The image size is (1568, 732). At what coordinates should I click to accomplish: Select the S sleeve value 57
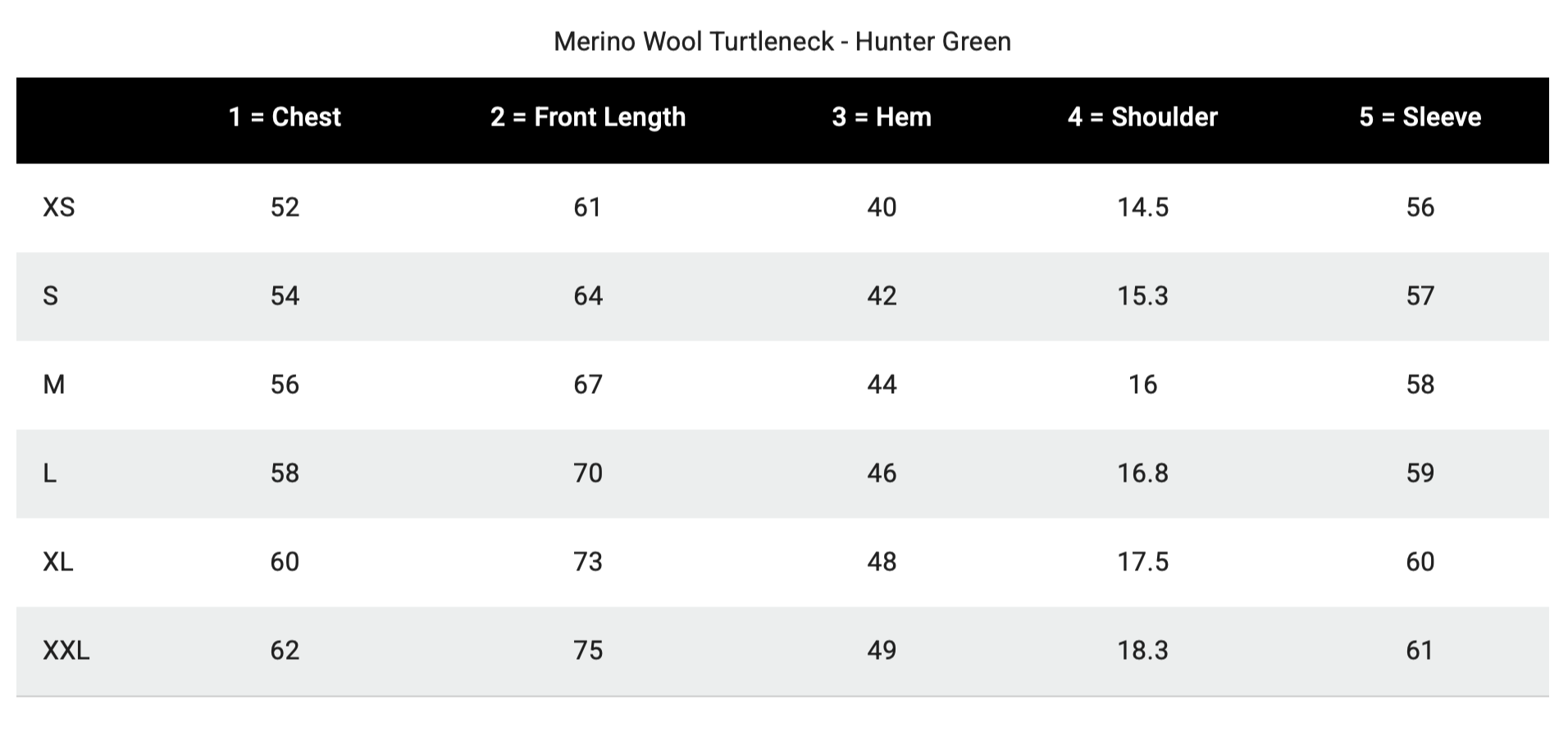[x=1420, y=296]
